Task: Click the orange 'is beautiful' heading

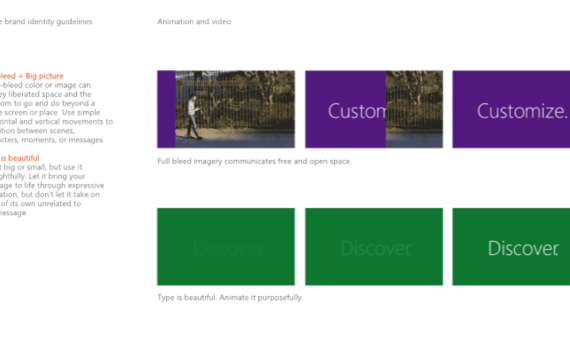Action: coord(20,158)
